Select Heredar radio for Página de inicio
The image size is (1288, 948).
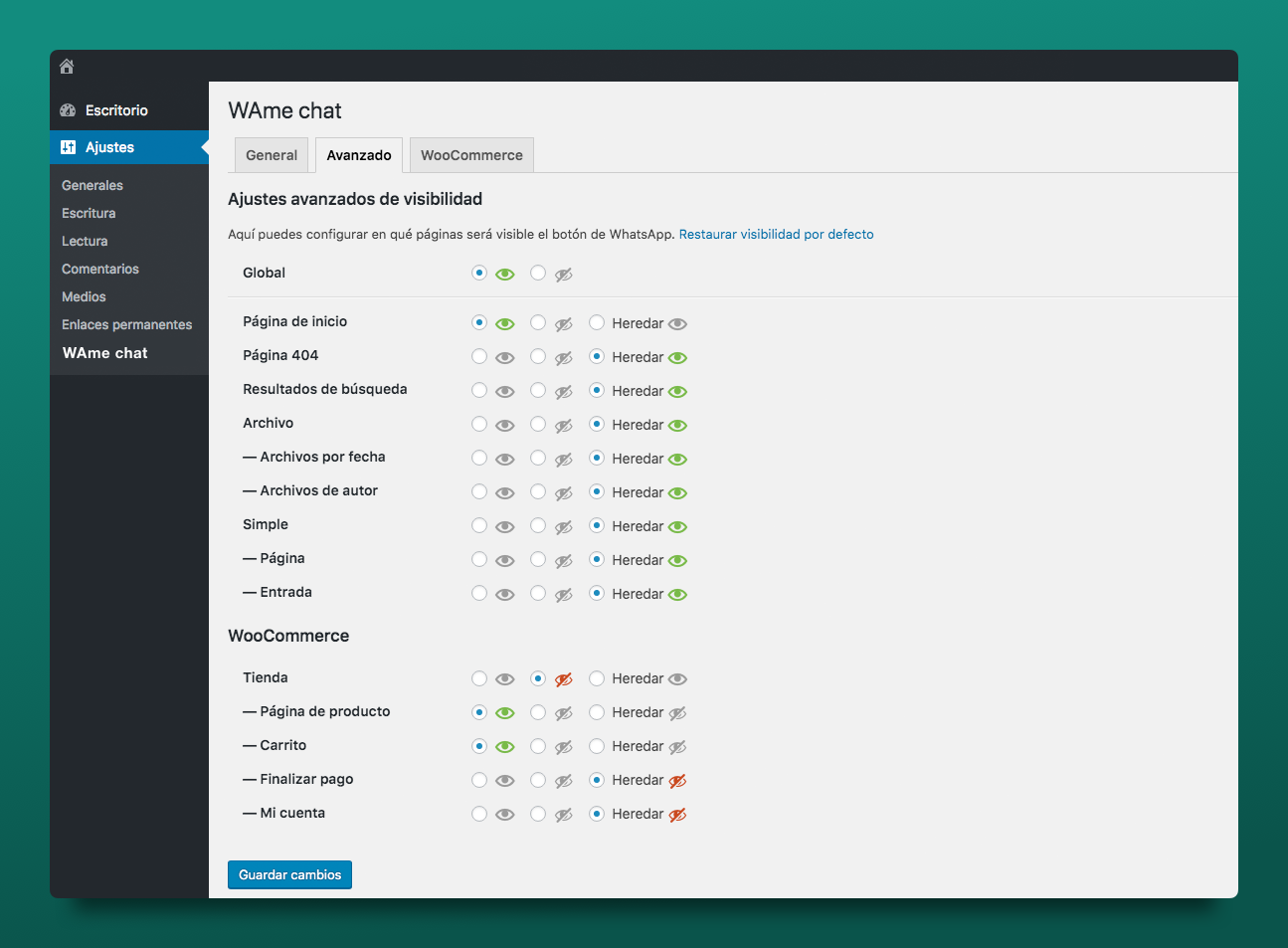tap(597, 322)
